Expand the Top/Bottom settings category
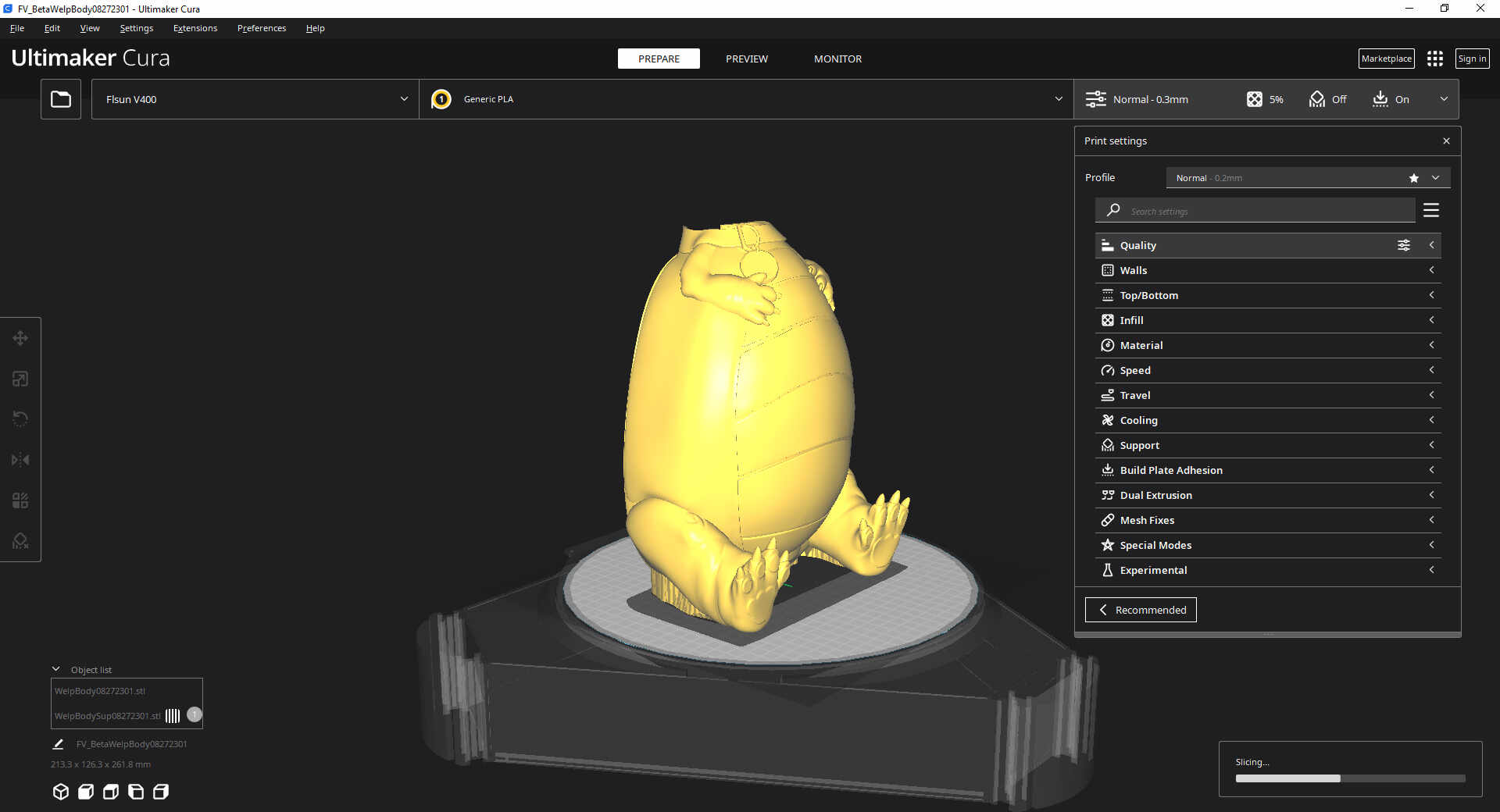The width and height of the screenshot is (1500, 812). (x=1267, y=295)
